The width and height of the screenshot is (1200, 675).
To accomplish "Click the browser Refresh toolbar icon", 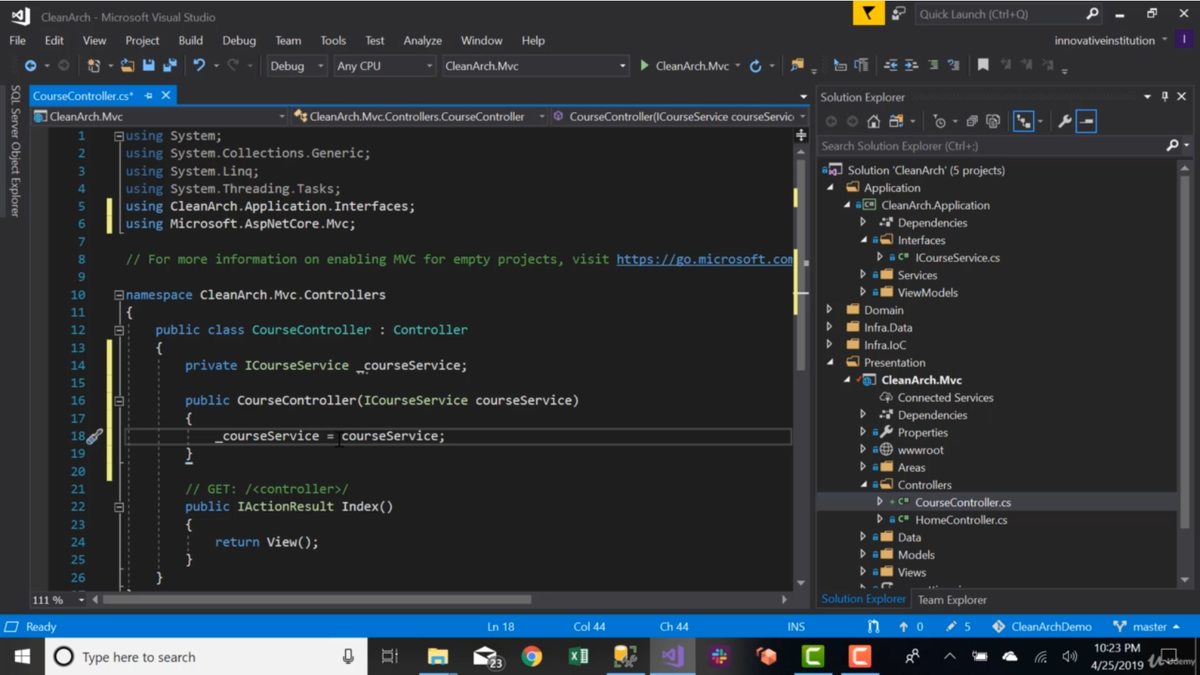I will 756,66.
